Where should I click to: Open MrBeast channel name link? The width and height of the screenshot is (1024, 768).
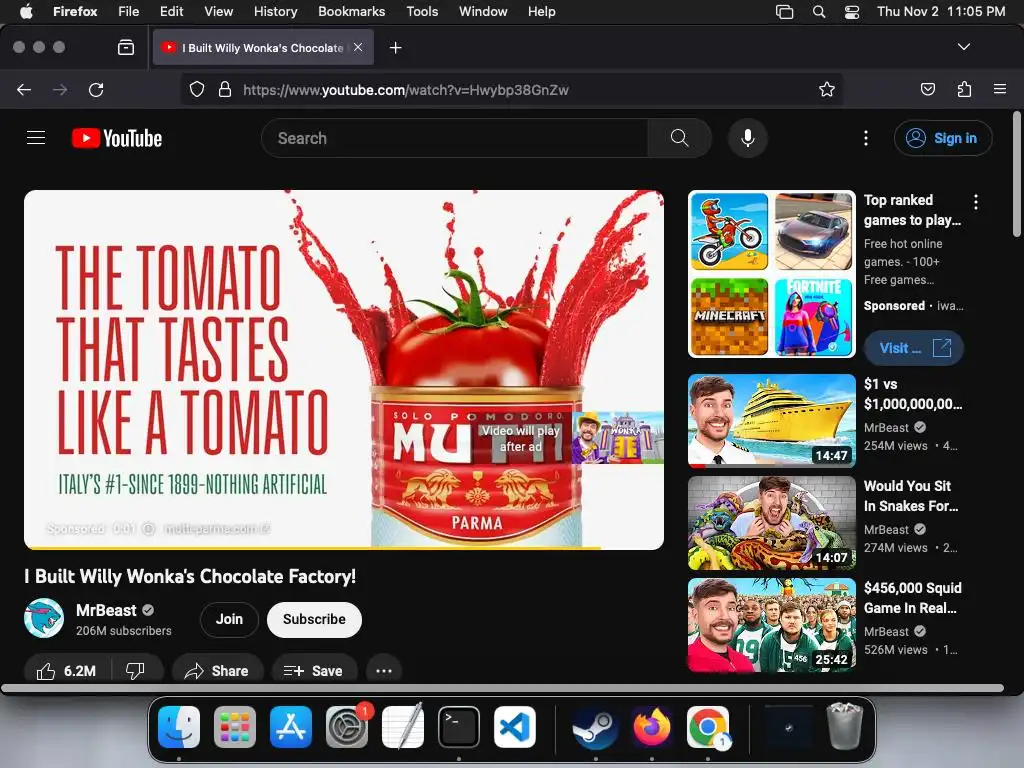(106, 610)
